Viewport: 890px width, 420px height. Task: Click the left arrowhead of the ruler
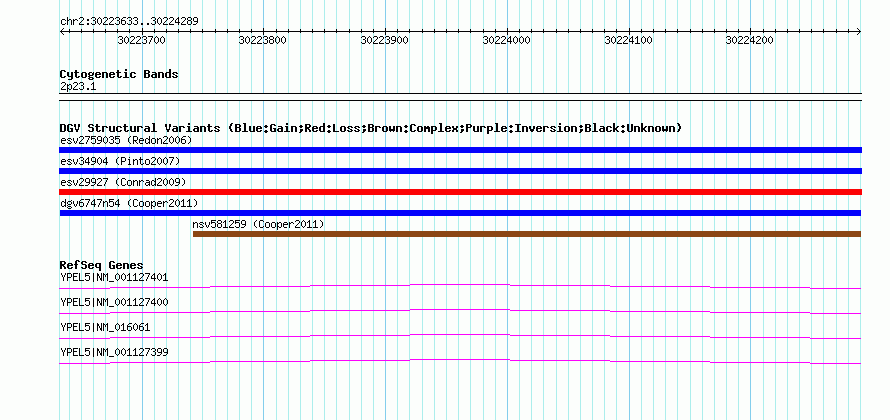point(62,32)
